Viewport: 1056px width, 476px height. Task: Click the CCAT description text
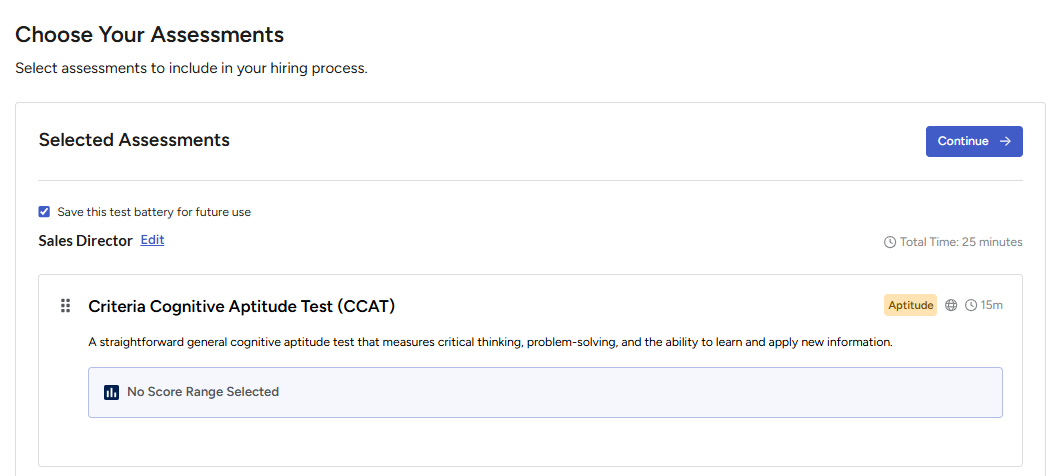[x=490, y=342]
